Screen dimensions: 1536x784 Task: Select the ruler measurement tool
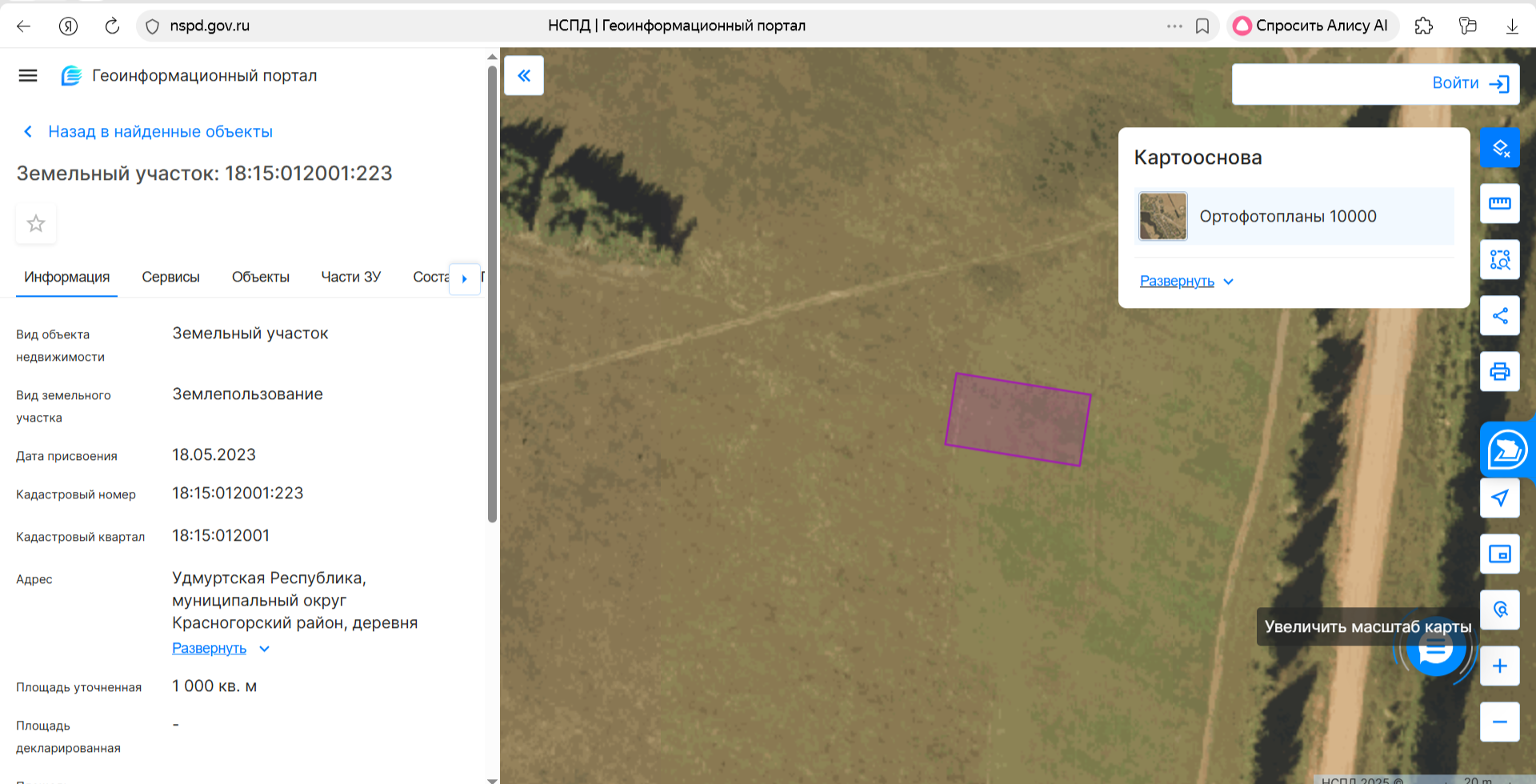[1499, 204]
